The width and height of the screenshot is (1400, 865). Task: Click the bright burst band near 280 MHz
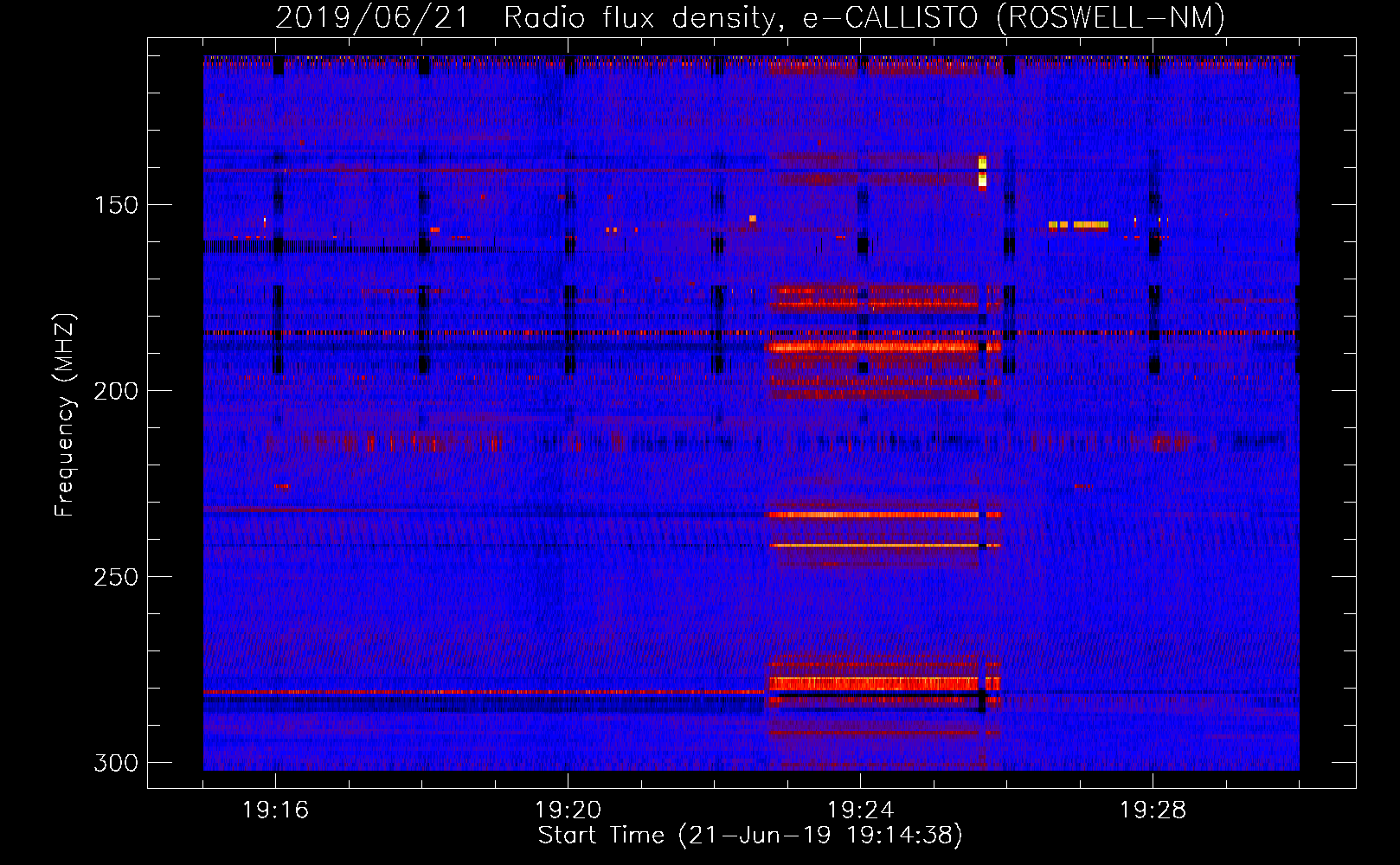point(883,683)
